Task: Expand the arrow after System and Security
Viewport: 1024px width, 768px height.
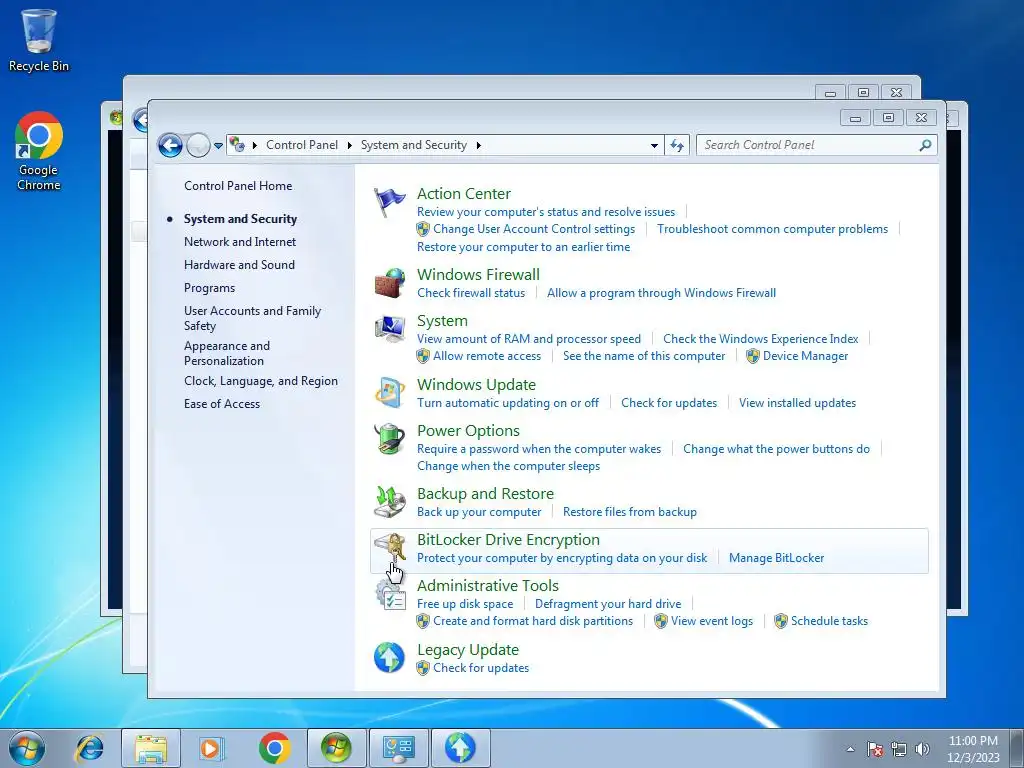Action: click(x=479, y=145)
